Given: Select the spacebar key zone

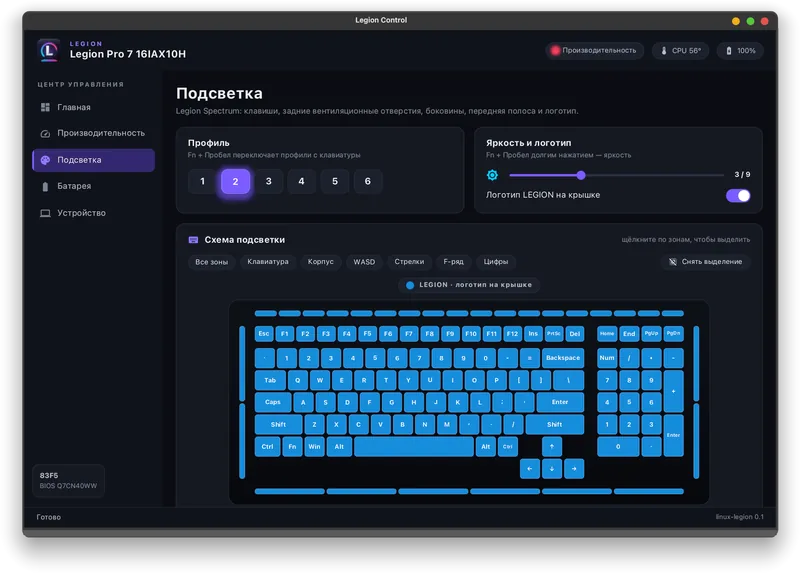Looking at the screenshot, I should pos(414,446).
